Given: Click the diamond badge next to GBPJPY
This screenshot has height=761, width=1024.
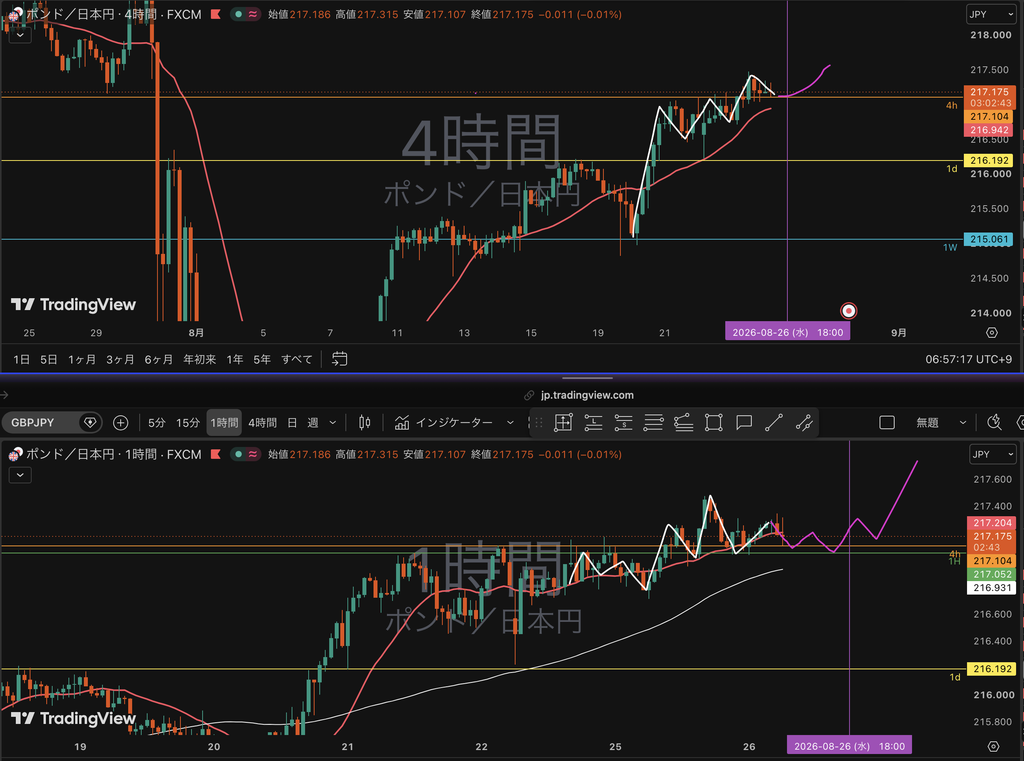Looking at the screenshot, I should tap(90, 423).
